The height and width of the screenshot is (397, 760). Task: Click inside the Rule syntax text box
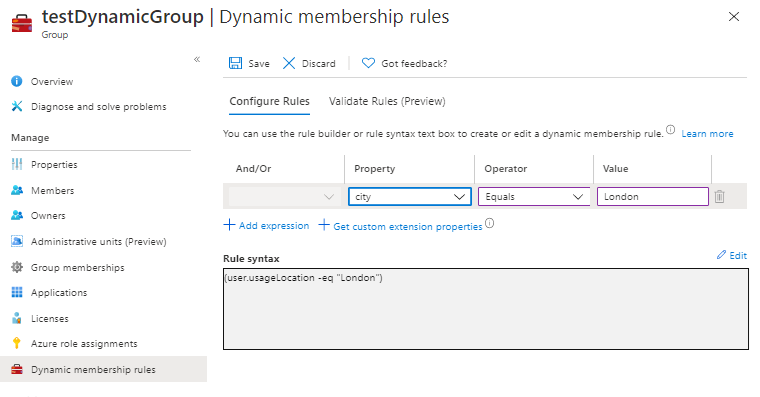point(486,309)
